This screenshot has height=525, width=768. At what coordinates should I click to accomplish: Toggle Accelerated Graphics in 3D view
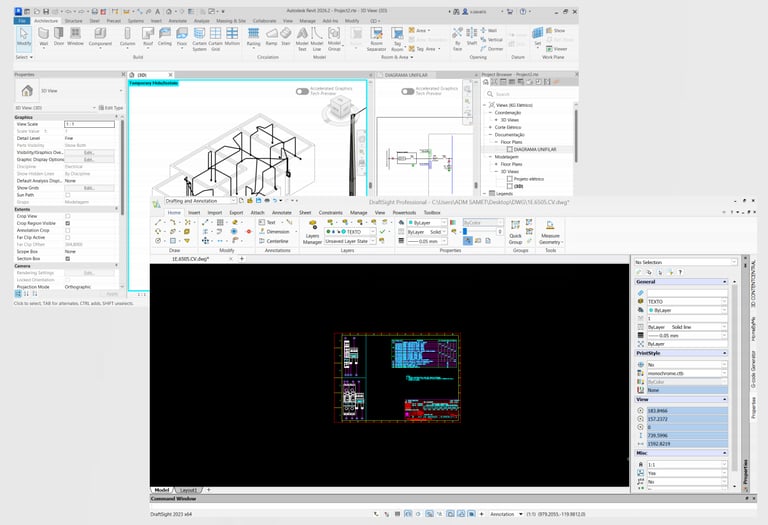tap(302, 92)
